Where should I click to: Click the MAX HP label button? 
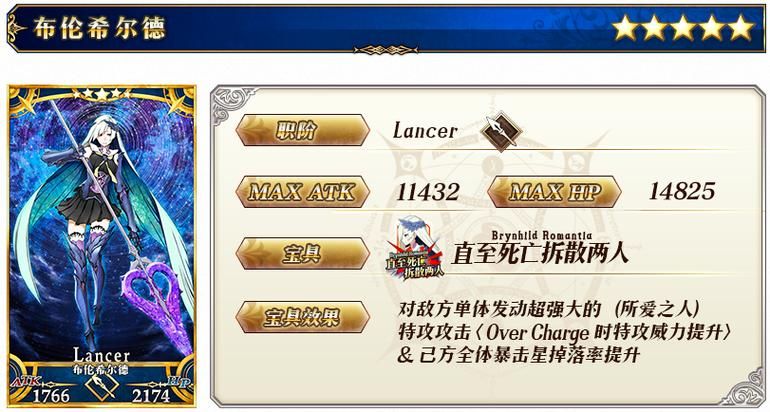[x=554, y=192]
